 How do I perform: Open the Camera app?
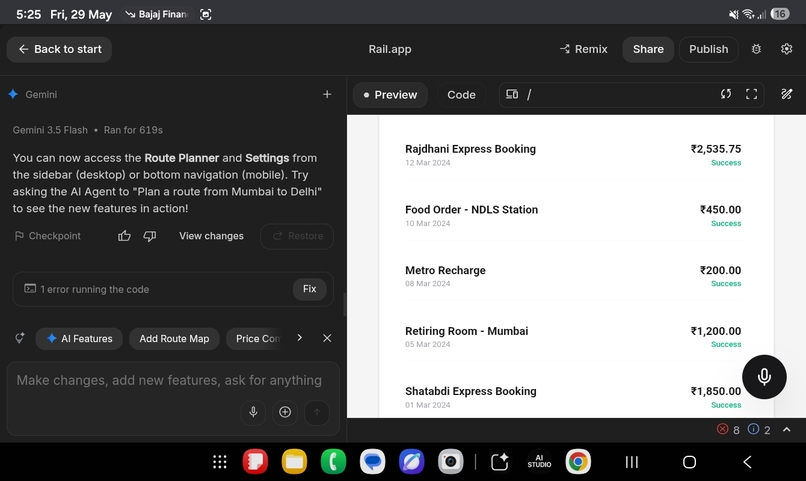(x=450, y=461)
